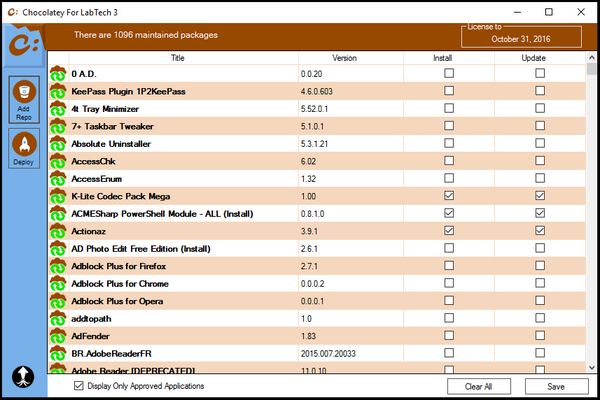Click the Clear All button

tap(479, 387)
